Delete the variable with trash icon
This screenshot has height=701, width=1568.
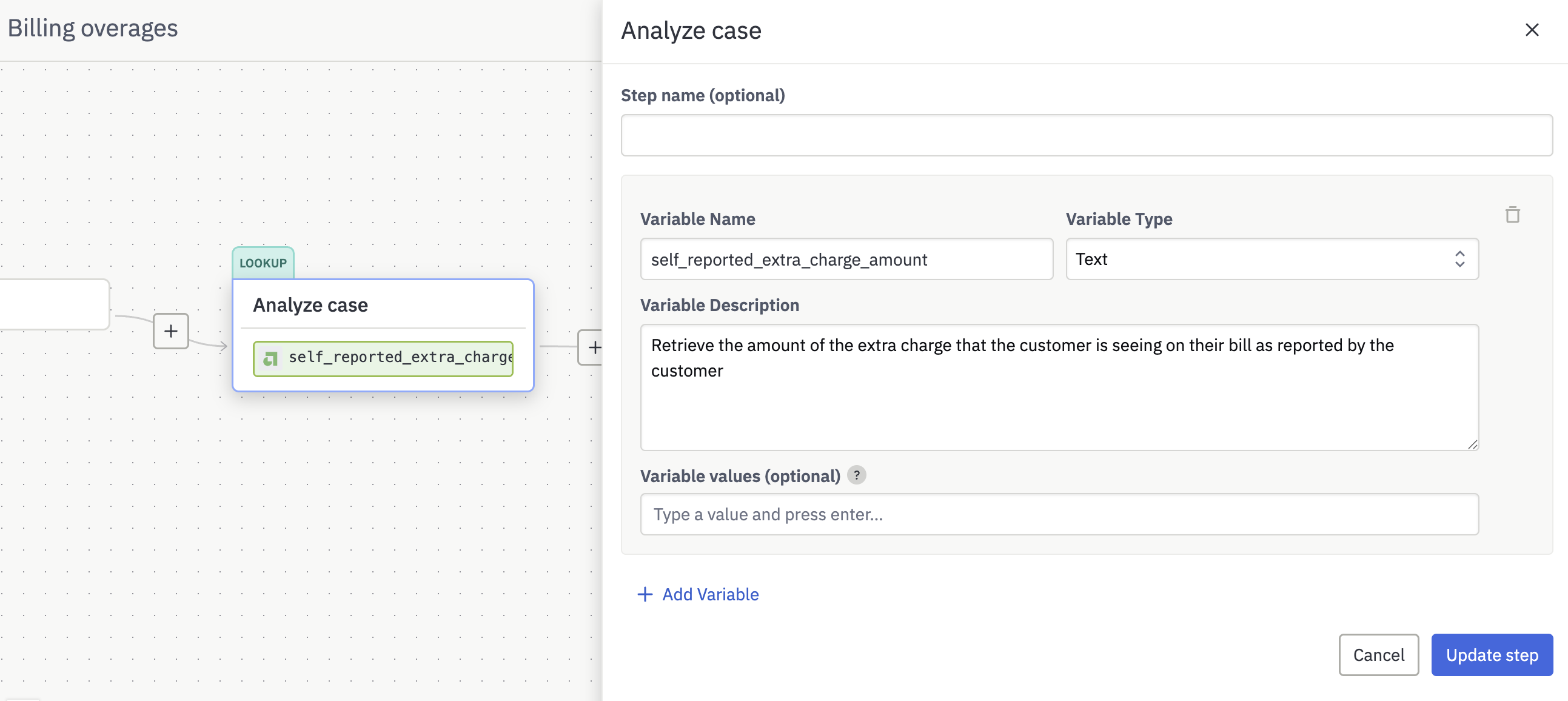click(1512, 215)
